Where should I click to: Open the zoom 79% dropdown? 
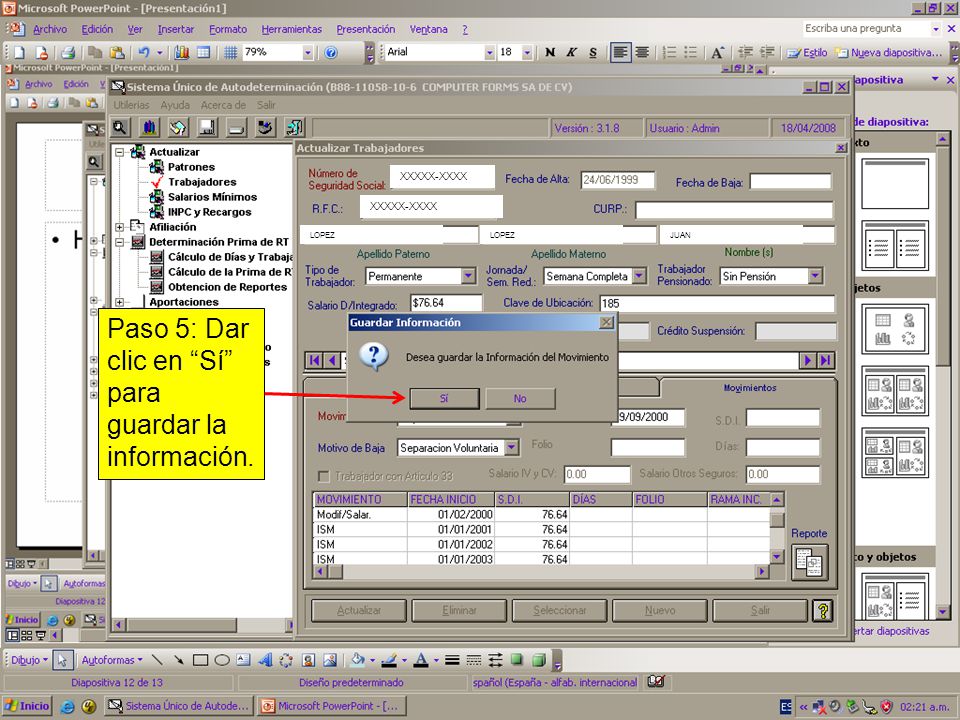(x=307, y=53)
